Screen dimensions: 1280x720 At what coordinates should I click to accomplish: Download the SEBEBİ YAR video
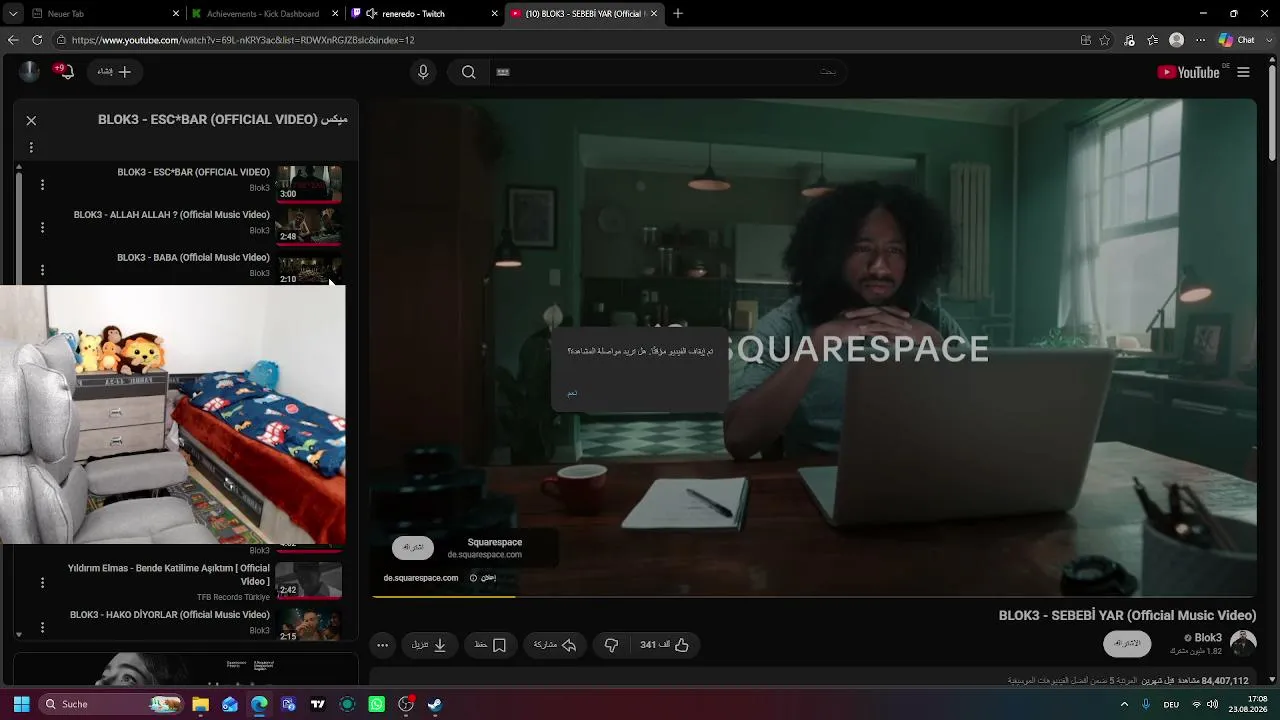pyautogui.click(x=429, y=645)
